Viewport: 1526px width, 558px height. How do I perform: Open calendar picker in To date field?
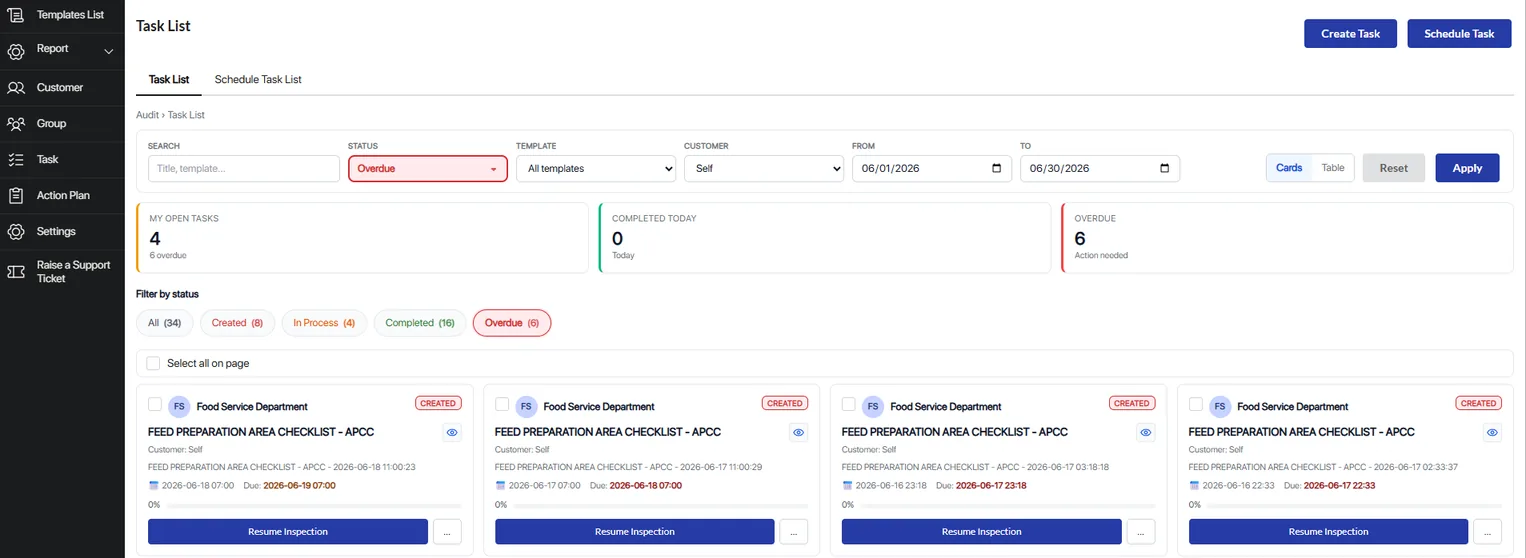(1164, 169)
